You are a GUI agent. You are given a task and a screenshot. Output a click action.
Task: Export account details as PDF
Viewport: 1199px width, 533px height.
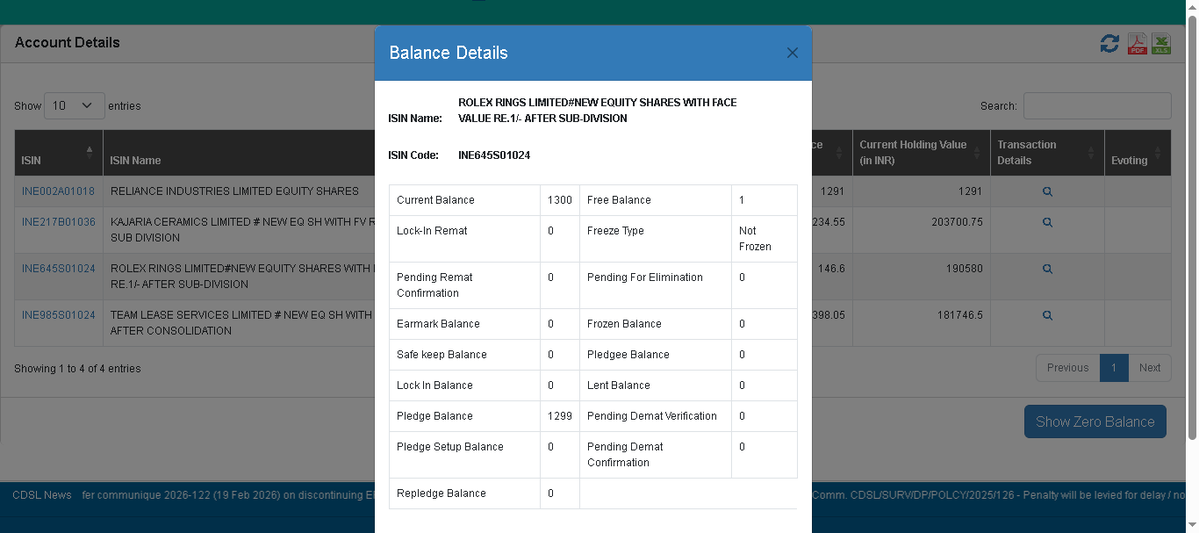1137,44
